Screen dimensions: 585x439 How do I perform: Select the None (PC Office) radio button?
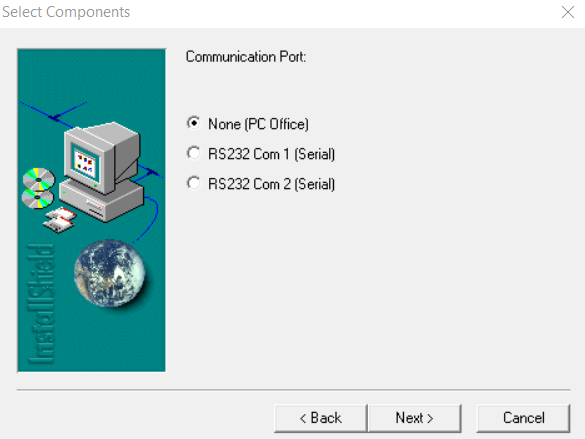pos(194,123)
